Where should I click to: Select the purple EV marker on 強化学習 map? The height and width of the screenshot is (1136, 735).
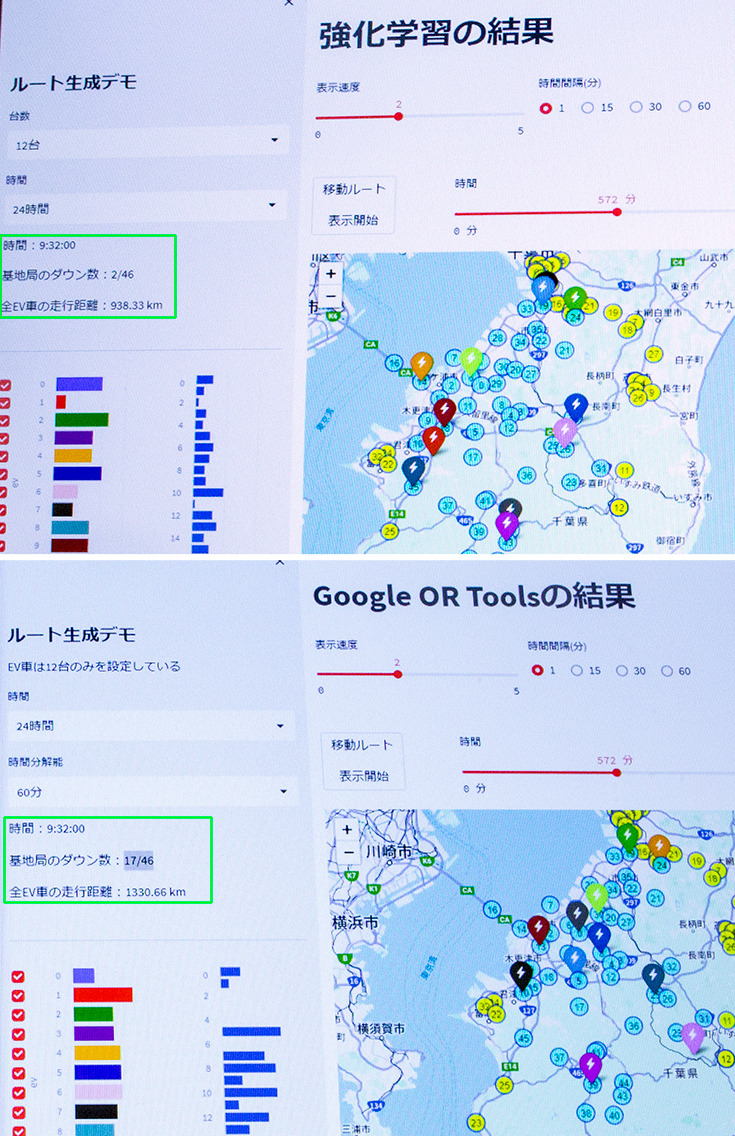(508, 523)
